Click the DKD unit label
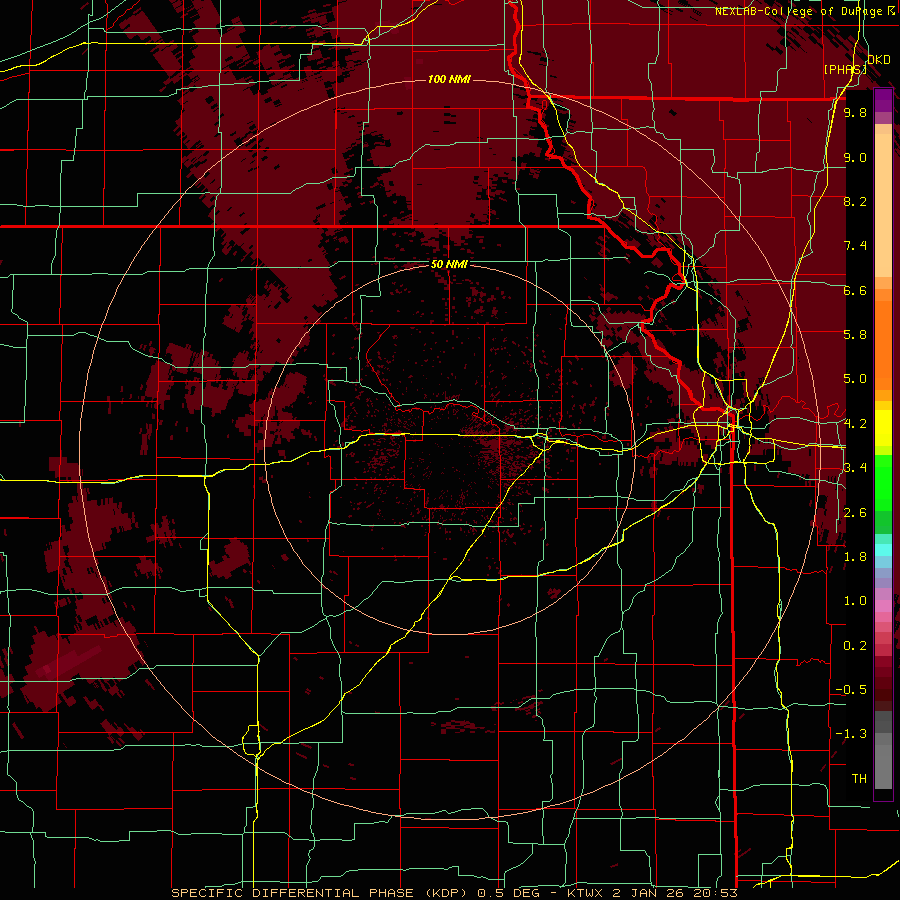Image resolution: width=900 pixels, height=900 pixels. click(879, 60)
